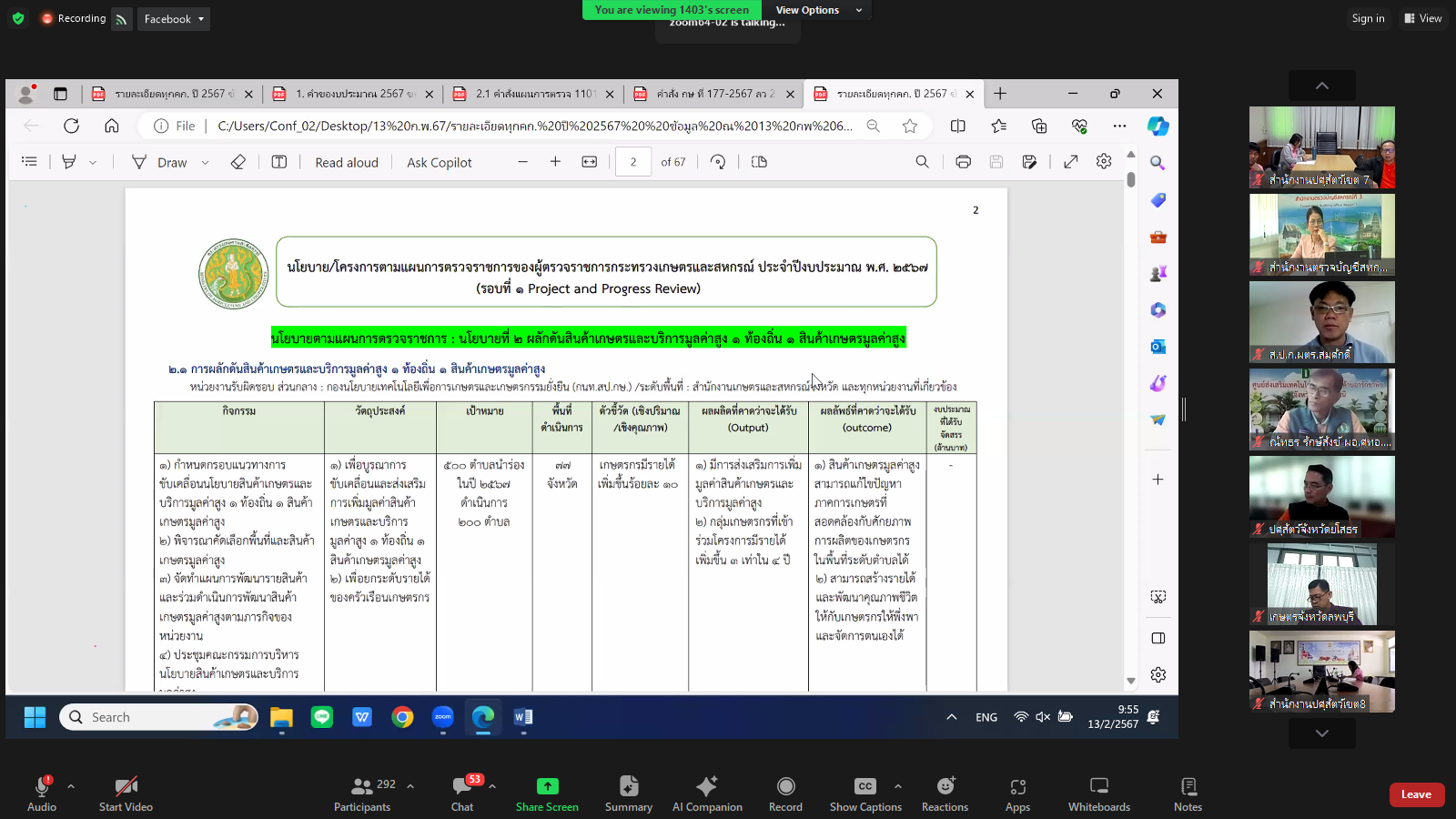Open the highlight tool dropdown arrow
1456x819 pixels.
pos(92,162)
